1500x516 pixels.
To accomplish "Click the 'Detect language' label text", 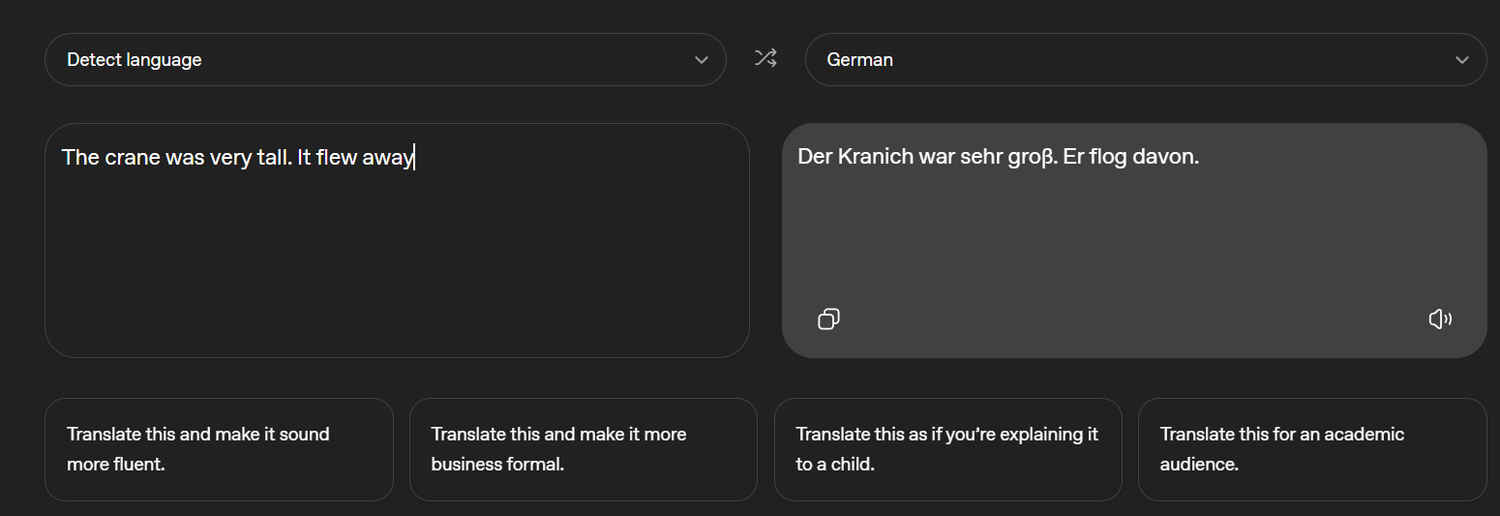I will point(134,60).
